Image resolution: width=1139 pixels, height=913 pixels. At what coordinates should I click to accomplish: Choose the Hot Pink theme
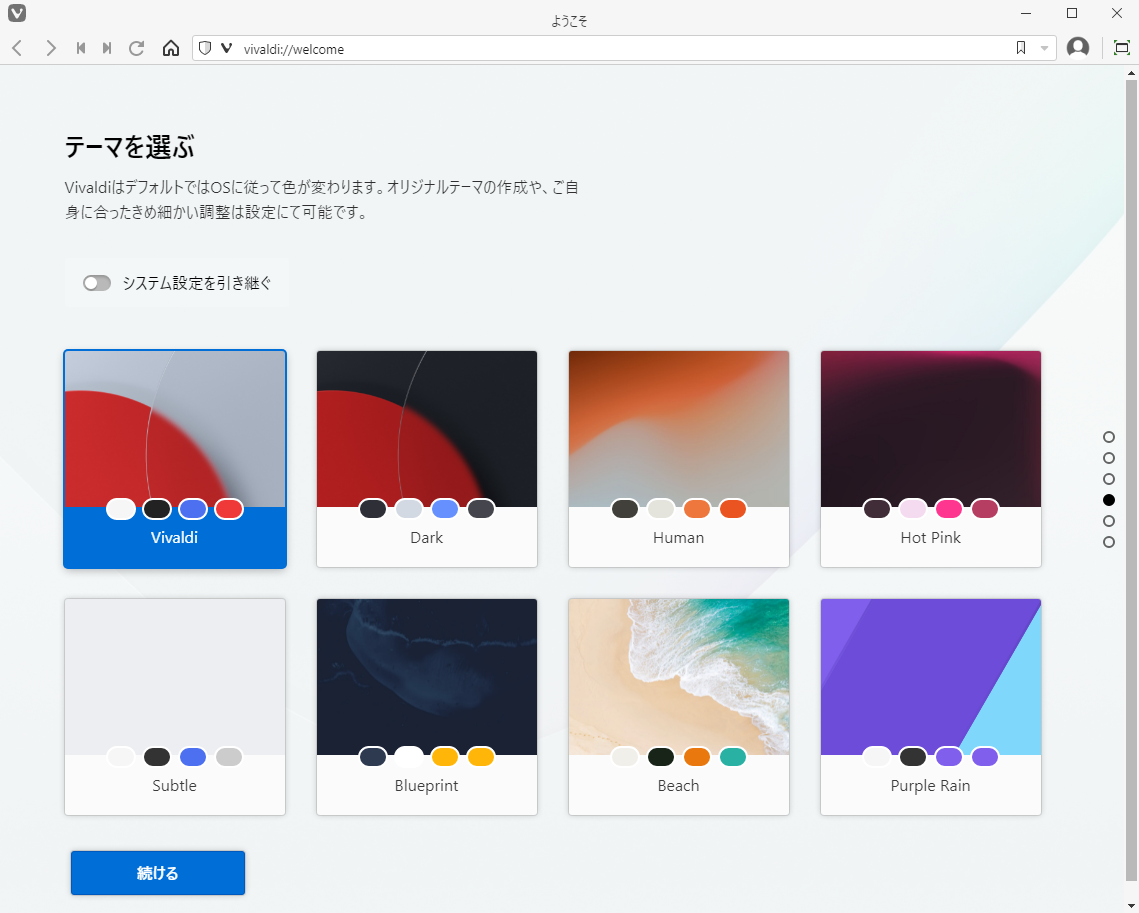[x=931, y=459]
